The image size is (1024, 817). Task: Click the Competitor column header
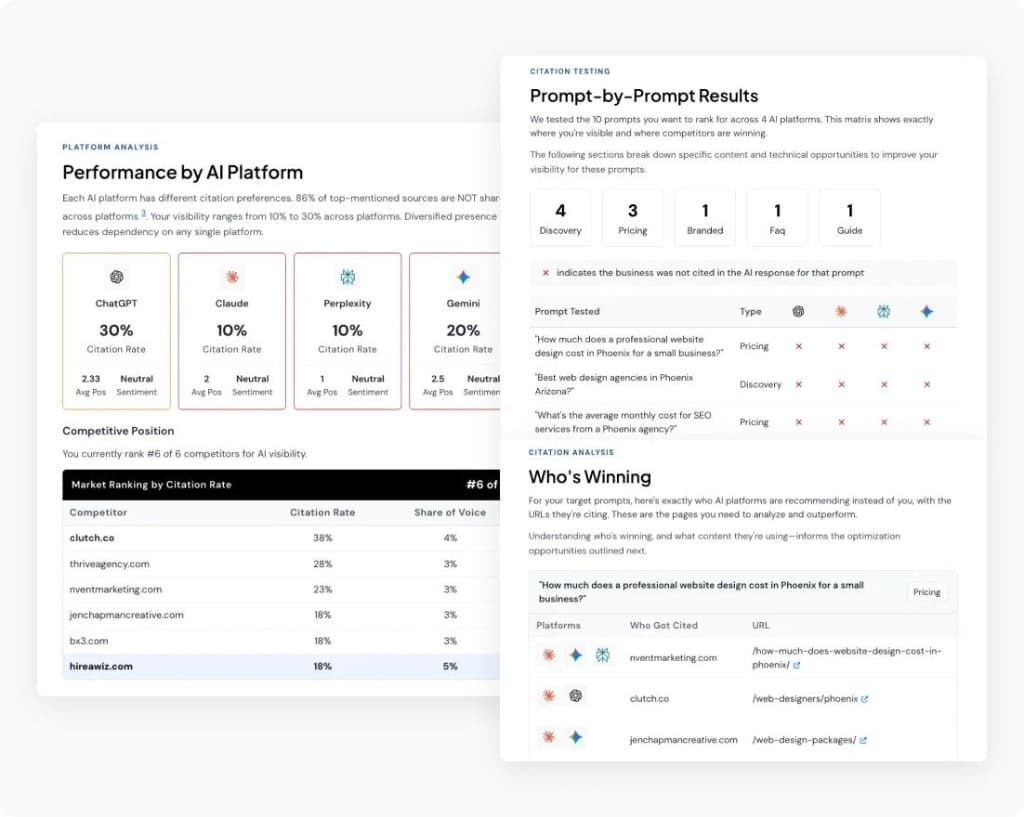[x=99, y=513]
